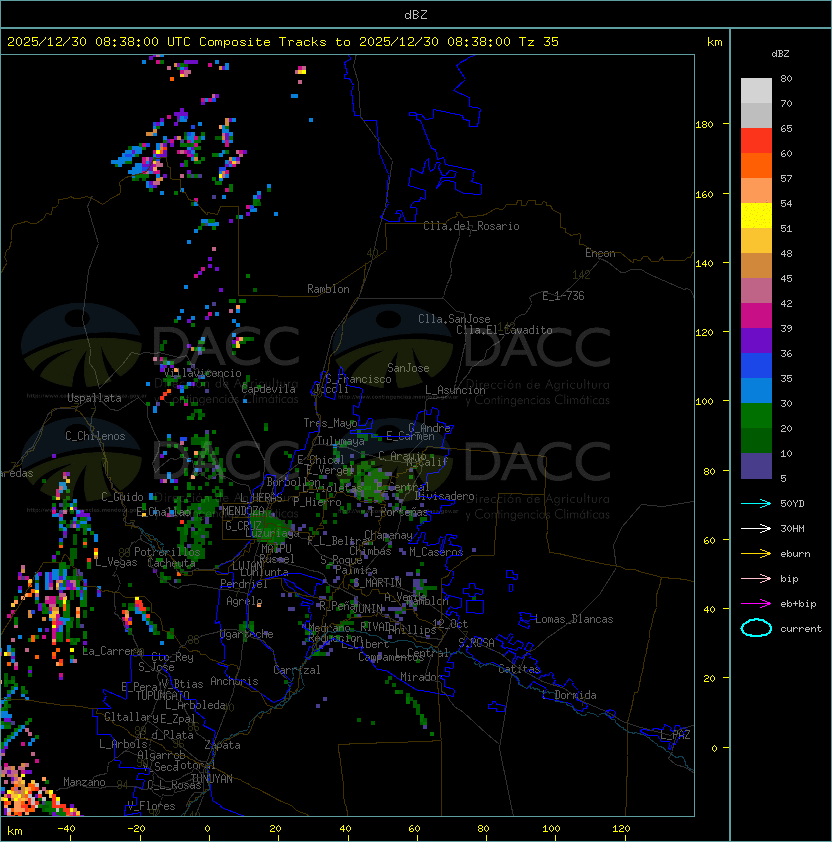Click the 'Catitas' map label
The height and width of the screenshot is (842, 832).
click(x=519, y=669)
